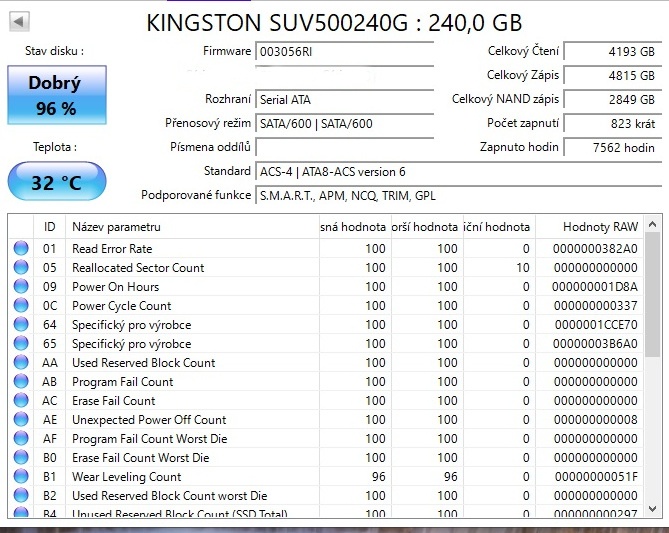Select status circle for Program Fail Count
Screen dimensions: 669x533
point(21,382)
